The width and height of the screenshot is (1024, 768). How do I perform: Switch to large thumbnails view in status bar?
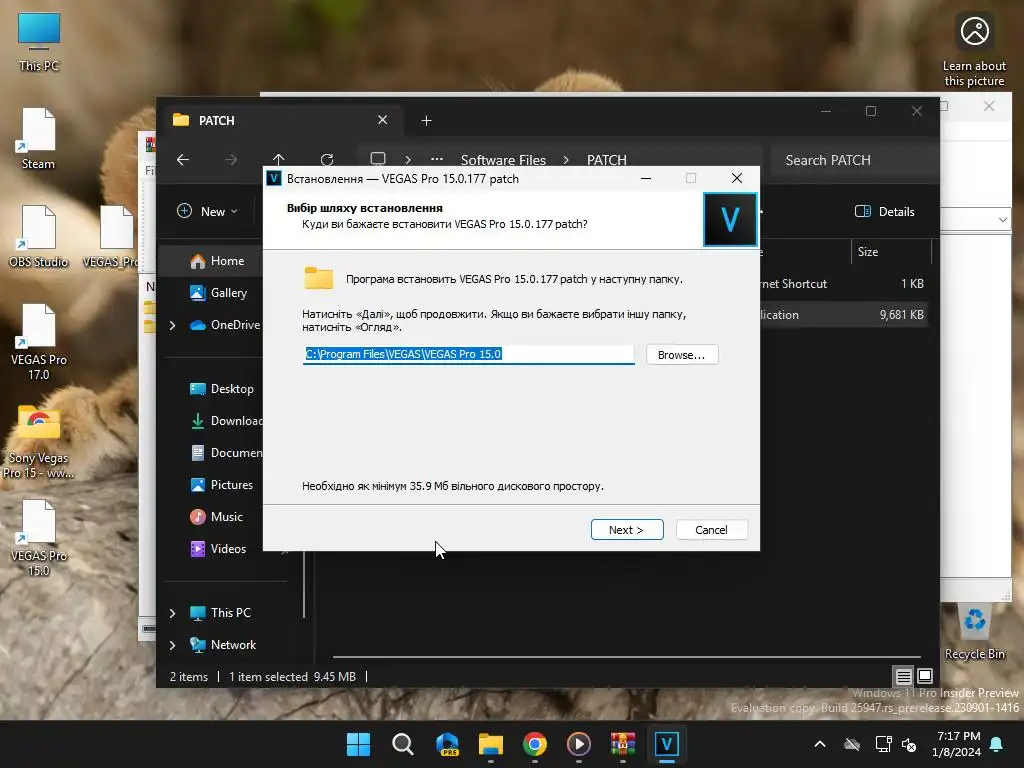pos(925,676)
